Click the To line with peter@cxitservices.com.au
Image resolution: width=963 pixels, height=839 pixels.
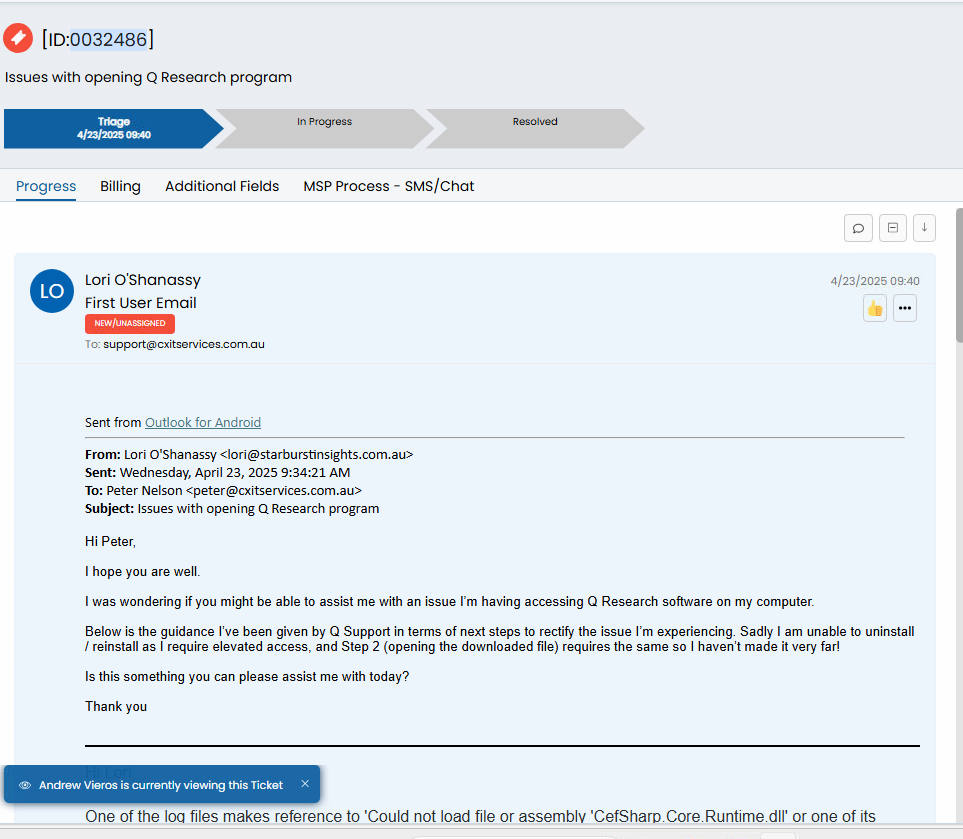click(x=223, y=491)
